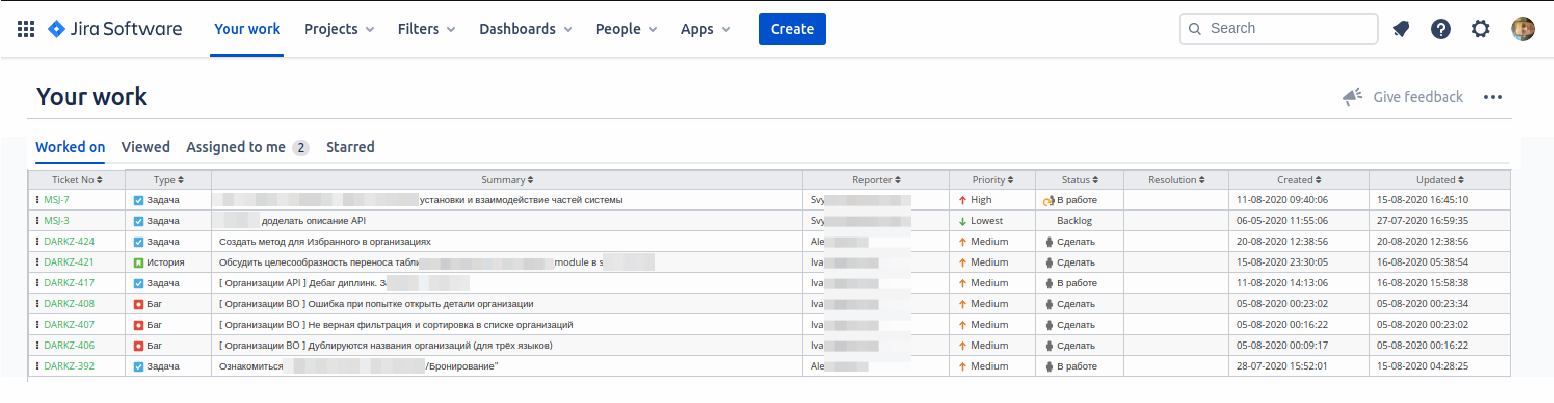Sort by the Ticket № column
The image size is (1554, 403).
pos(77,180)
